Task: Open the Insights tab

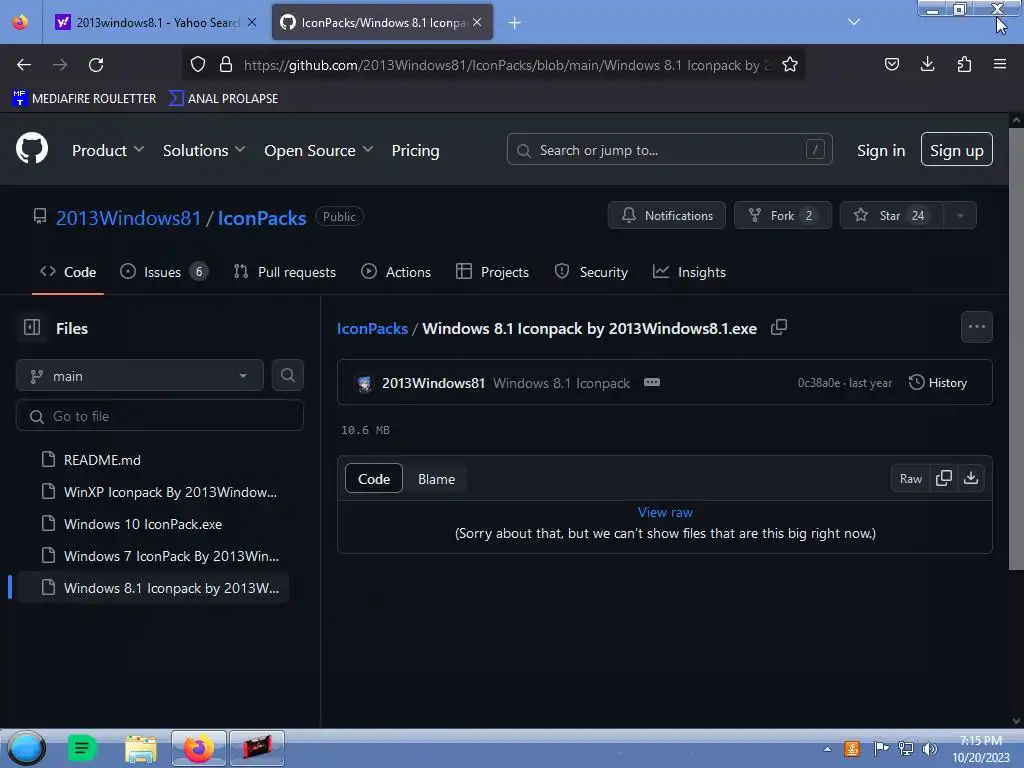Action: (x=689, y=272)
